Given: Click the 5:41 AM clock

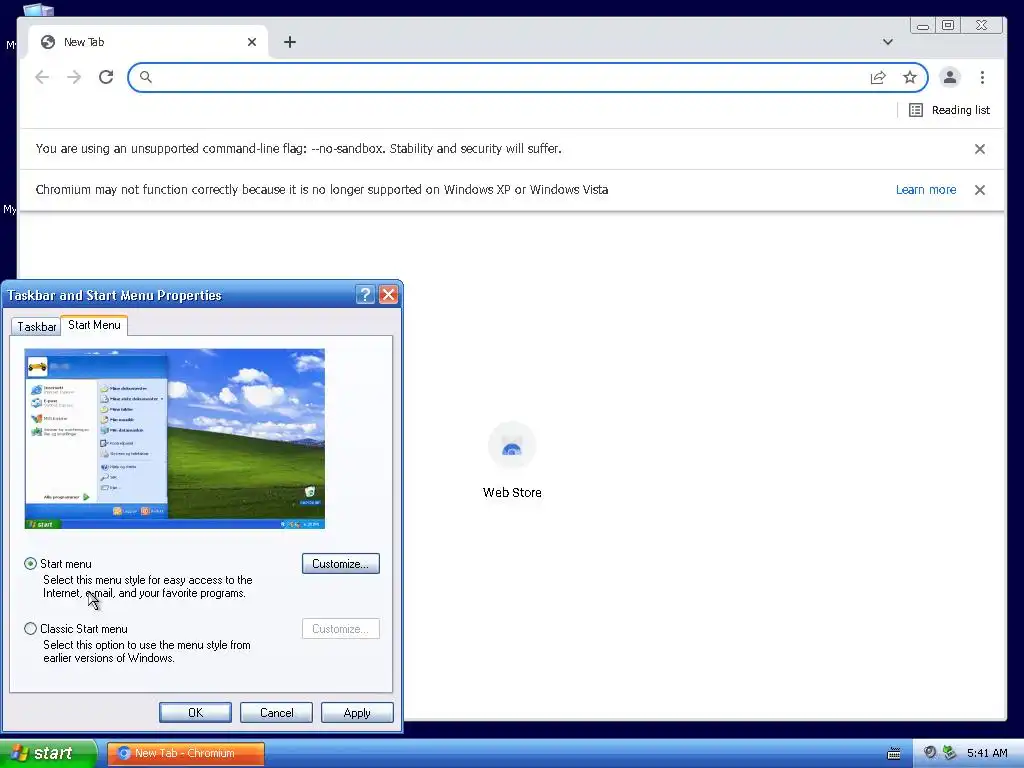Looking at the screenshot, I should point(987,753).
